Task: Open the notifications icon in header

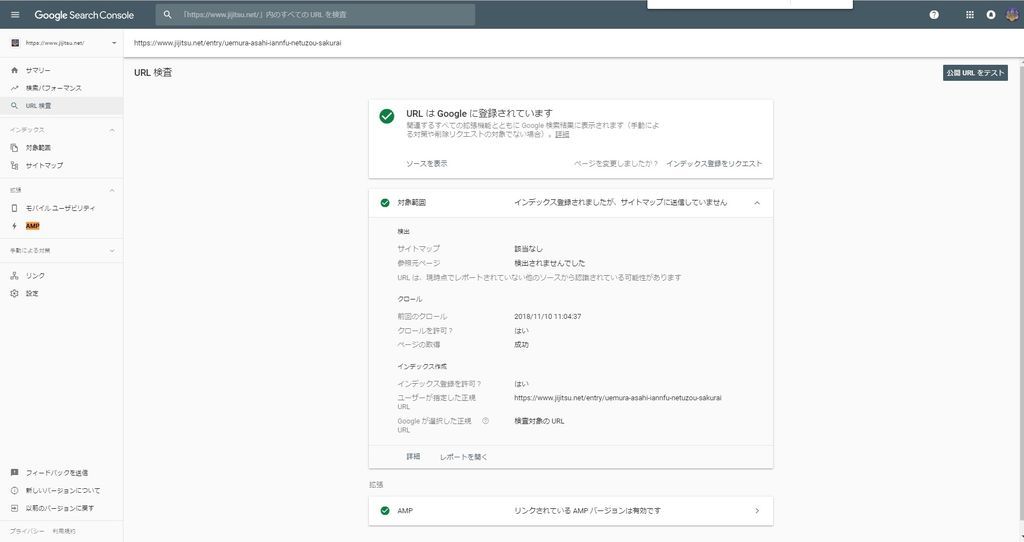Action: point(991,14)
